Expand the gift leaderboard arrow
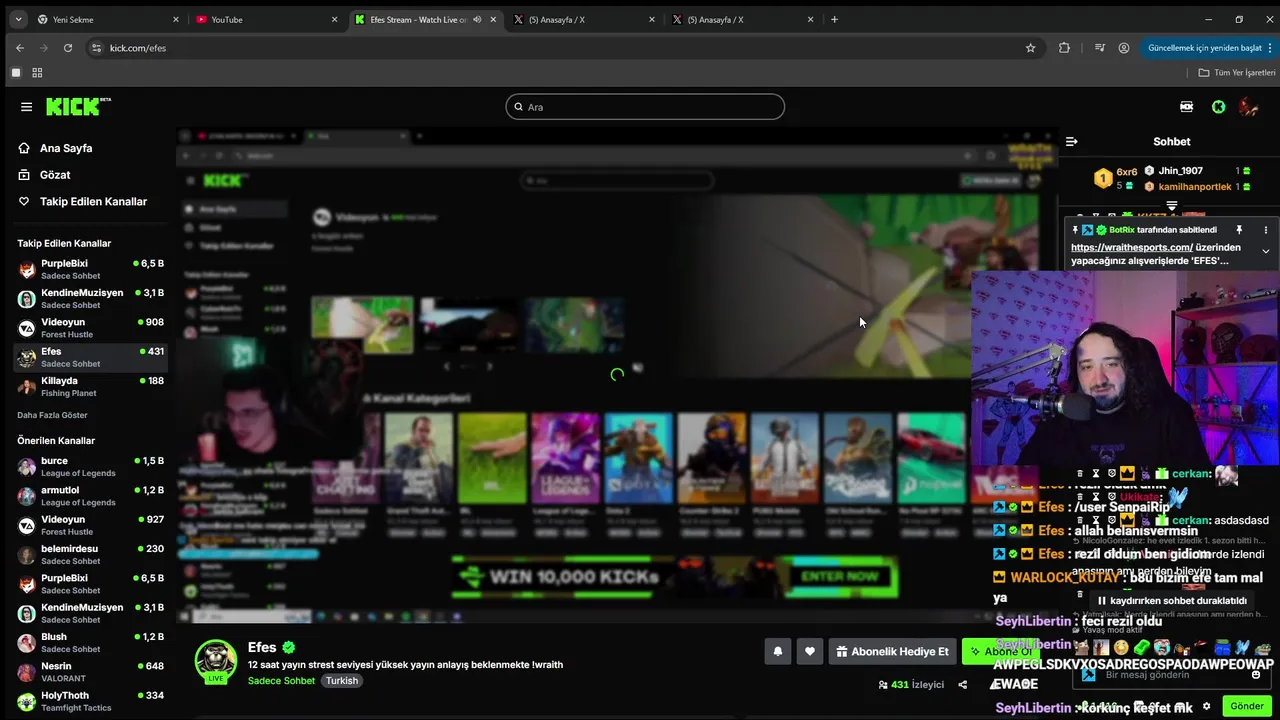1280x720 pixels. (1171, 206)
